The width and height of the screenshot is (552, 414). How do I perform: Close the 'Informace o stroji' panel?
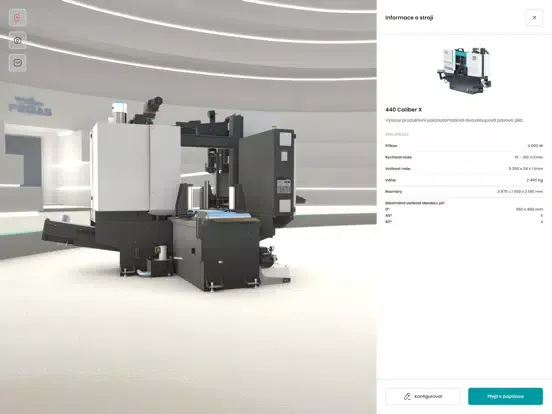(534, 18)
